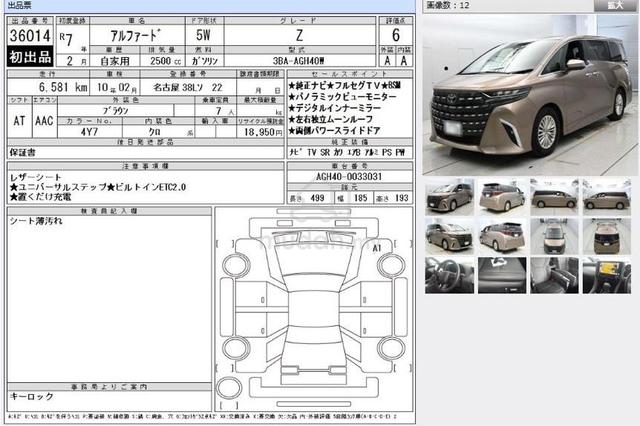The image size is (640, 426).
Task: Click the A1 damage mark on diagram
Action: click(x=376, y=248)
